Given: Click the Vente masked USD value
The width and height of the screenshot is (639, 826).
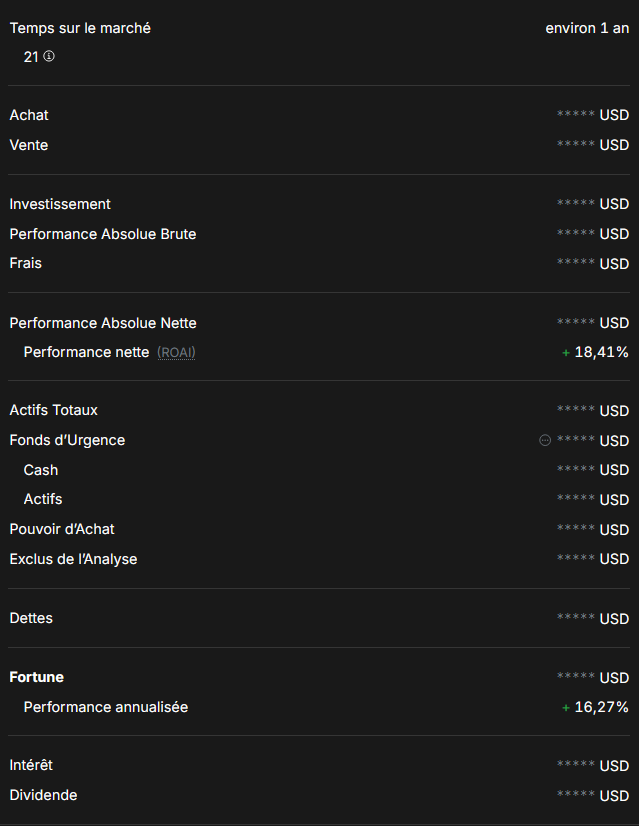Looking at the screenshot, I should 592,145.
